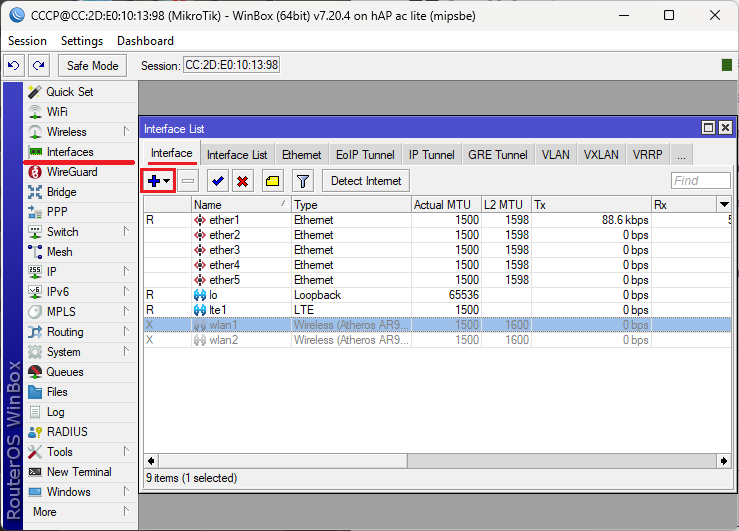Screen dimensions: 739x531
Task: Click the redo arrow icon
Action: pos(39,66)
